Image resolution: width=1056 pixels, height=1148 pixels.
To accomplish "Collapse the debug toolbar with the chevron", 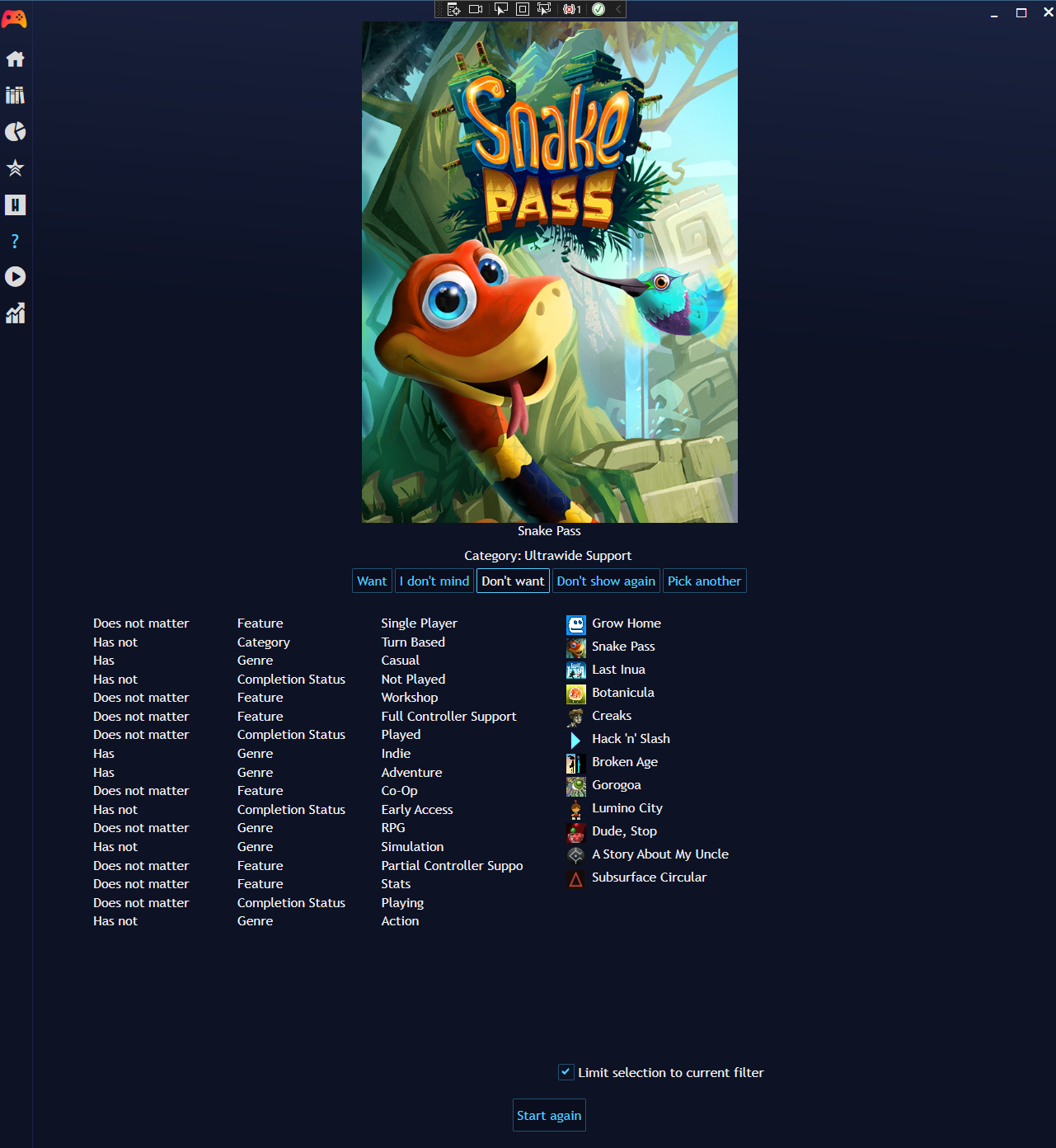I will pos(618,9).
